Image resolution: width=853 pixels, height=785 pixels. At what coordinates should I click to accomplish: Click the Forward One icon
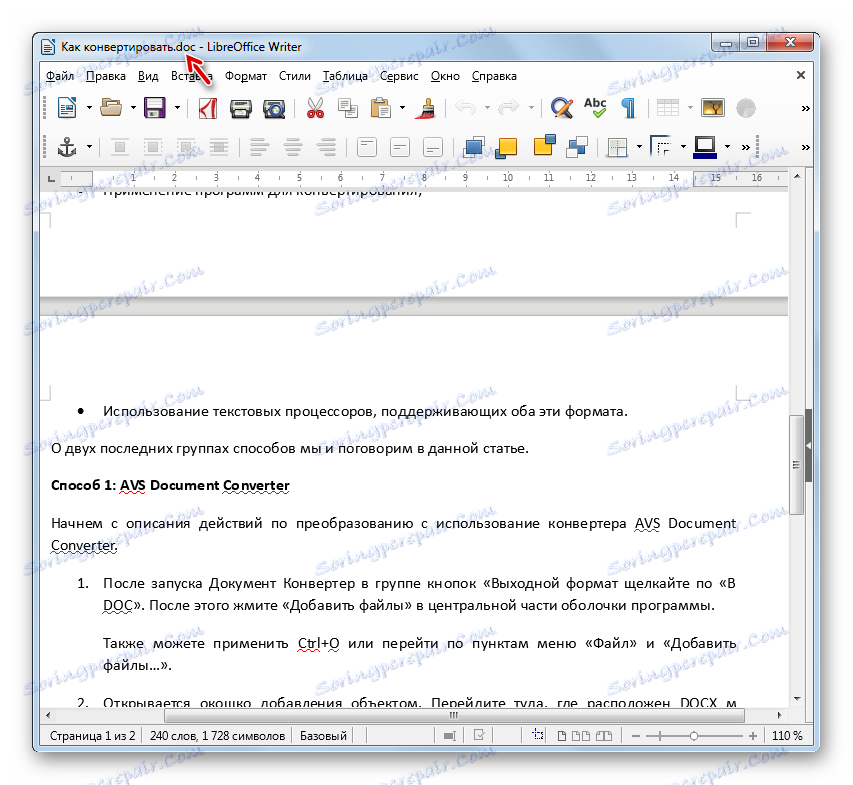click(506, 147)
